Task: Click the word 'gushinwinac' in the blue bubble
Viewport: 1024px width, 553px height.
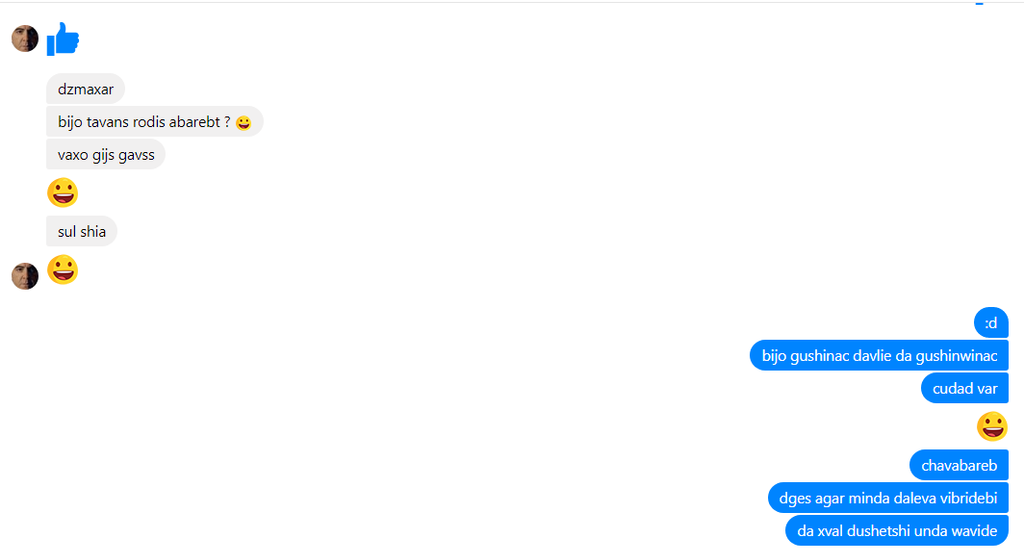Action: (957, 356)
